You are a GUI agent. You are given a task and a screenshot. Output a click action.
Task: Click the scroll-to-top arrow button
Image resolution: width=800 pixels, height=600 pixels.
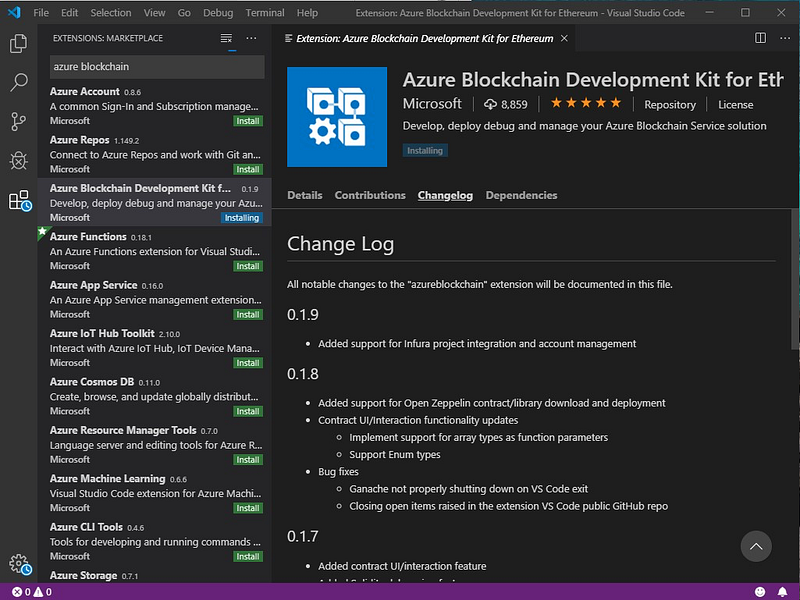tap(757, 546)
